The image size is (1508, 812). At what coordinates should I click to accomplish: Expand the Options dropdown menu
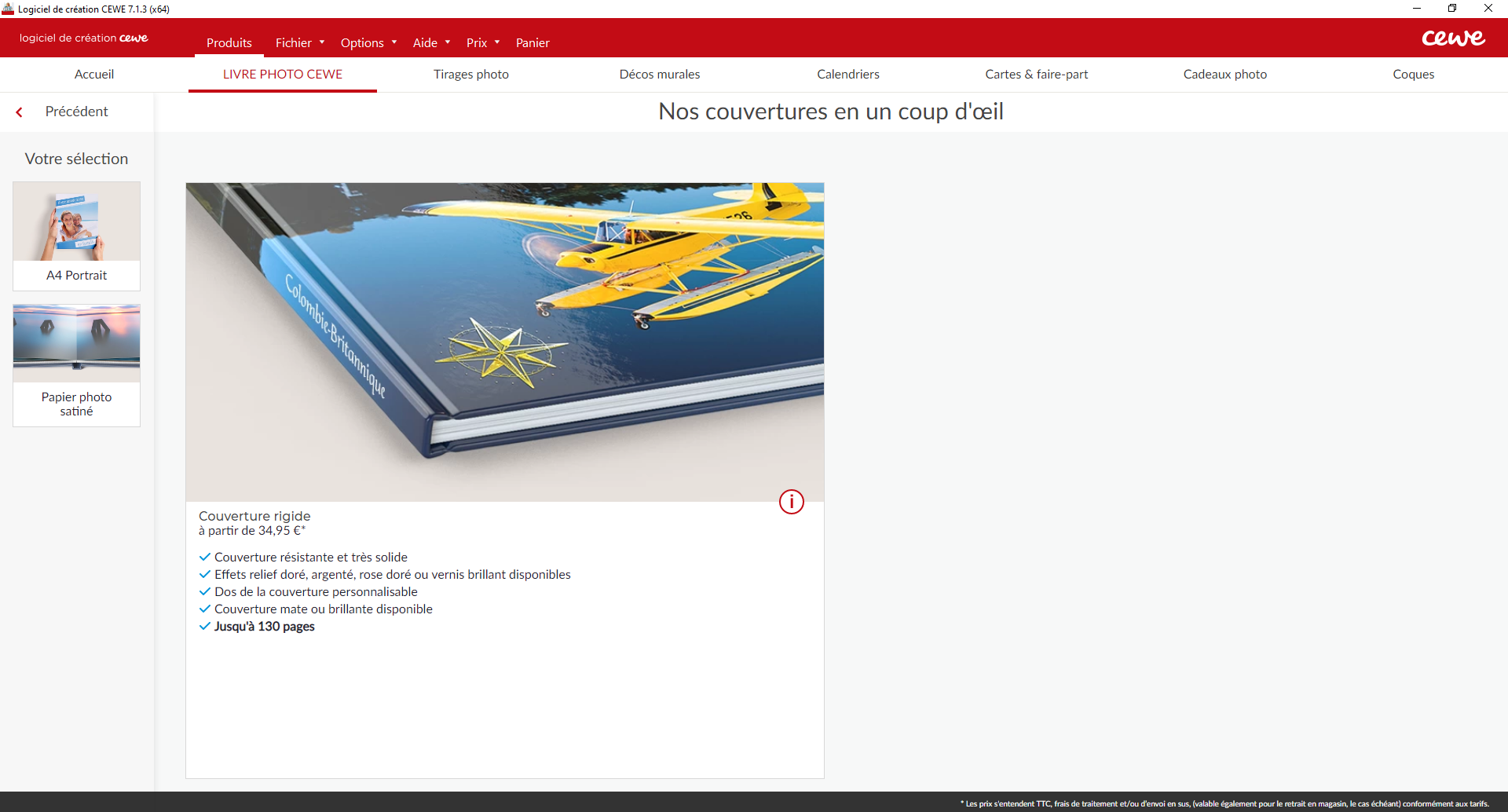[368, 42]
